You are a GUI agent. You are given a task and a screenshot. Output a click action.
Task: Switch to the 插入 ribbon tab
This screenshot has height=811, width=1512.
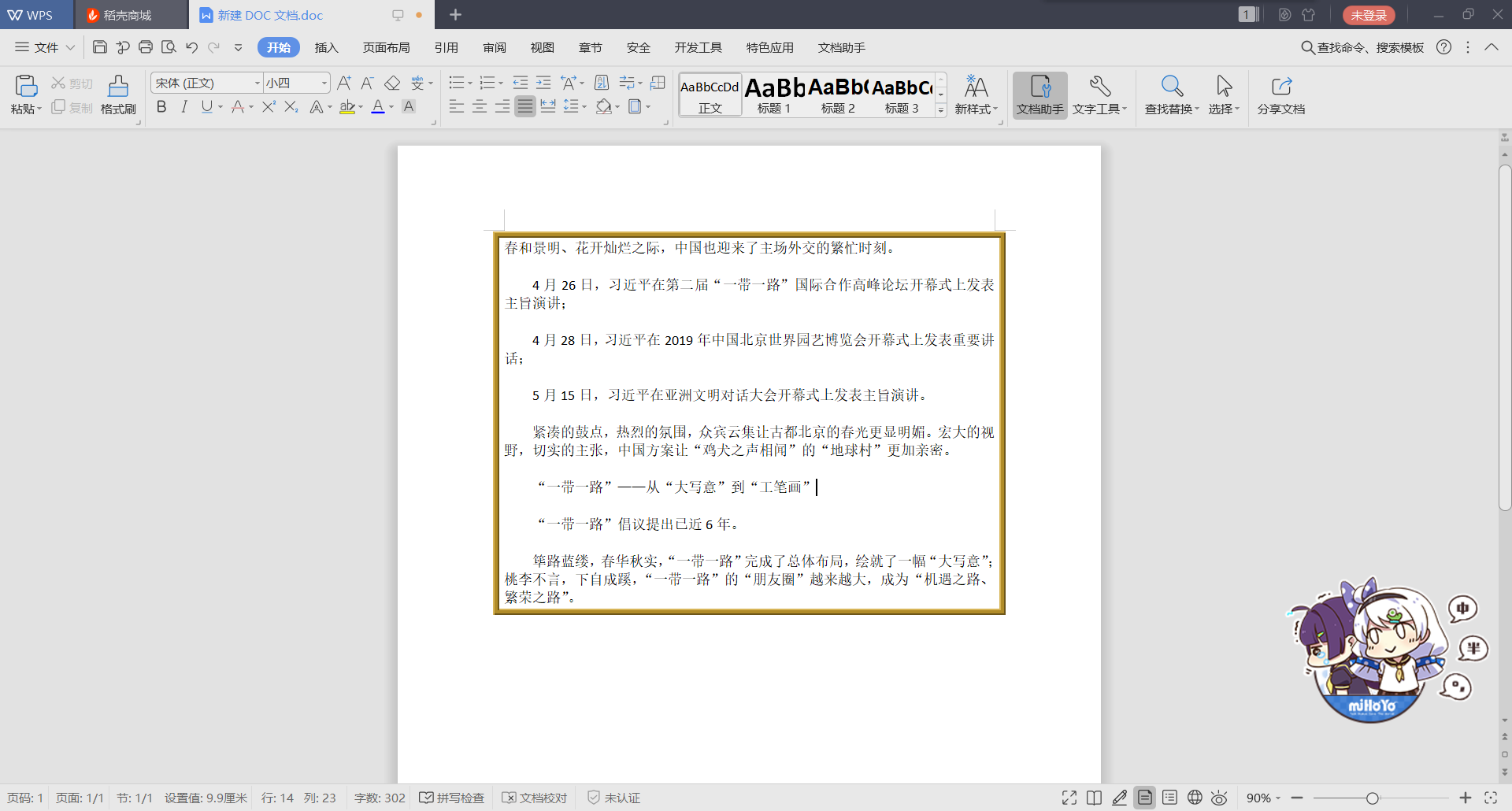point(326,47)
